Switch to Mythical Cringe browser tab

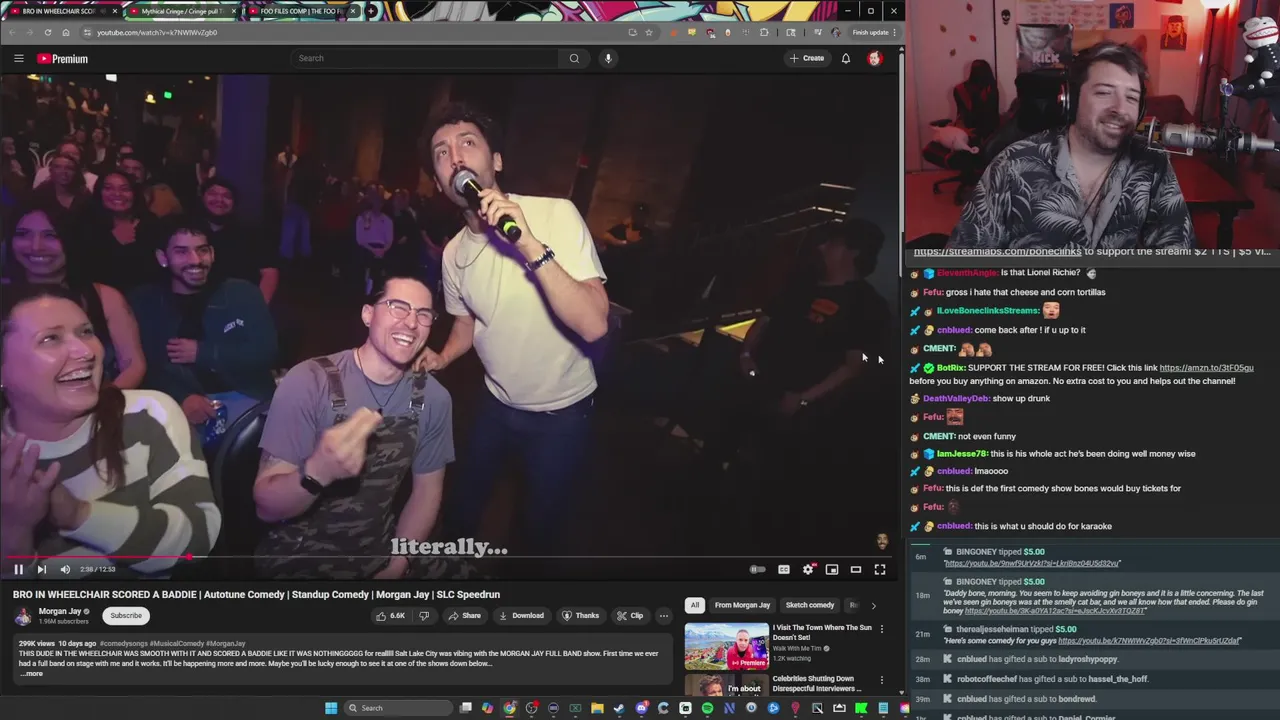click(x=182, y=11)
